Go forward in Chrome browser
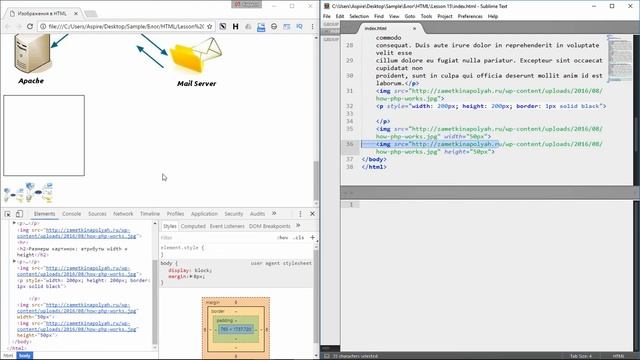Image resolution: width=640 pixels, height=360 pixels. point(19,26)
